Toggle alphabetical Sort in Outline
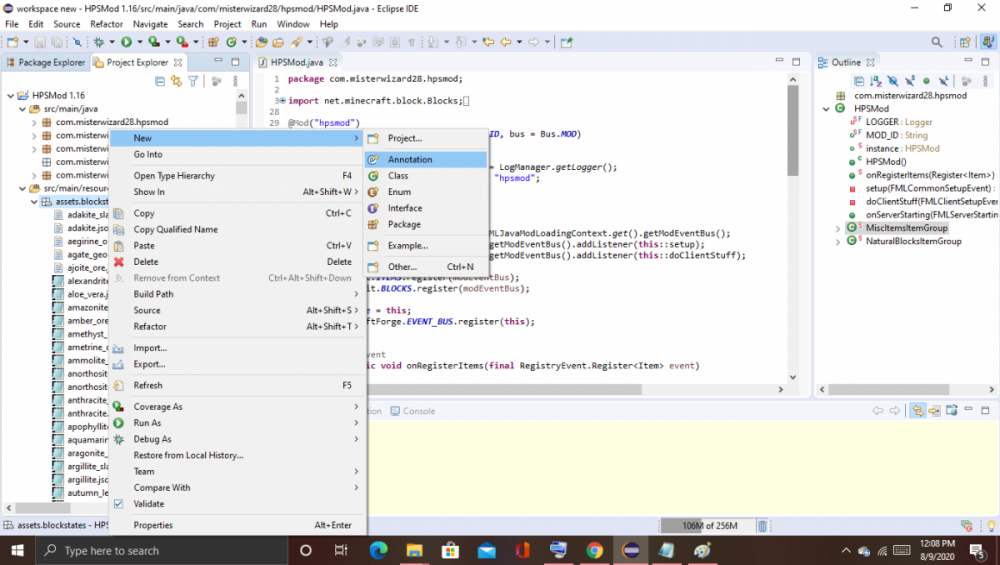 876,81
